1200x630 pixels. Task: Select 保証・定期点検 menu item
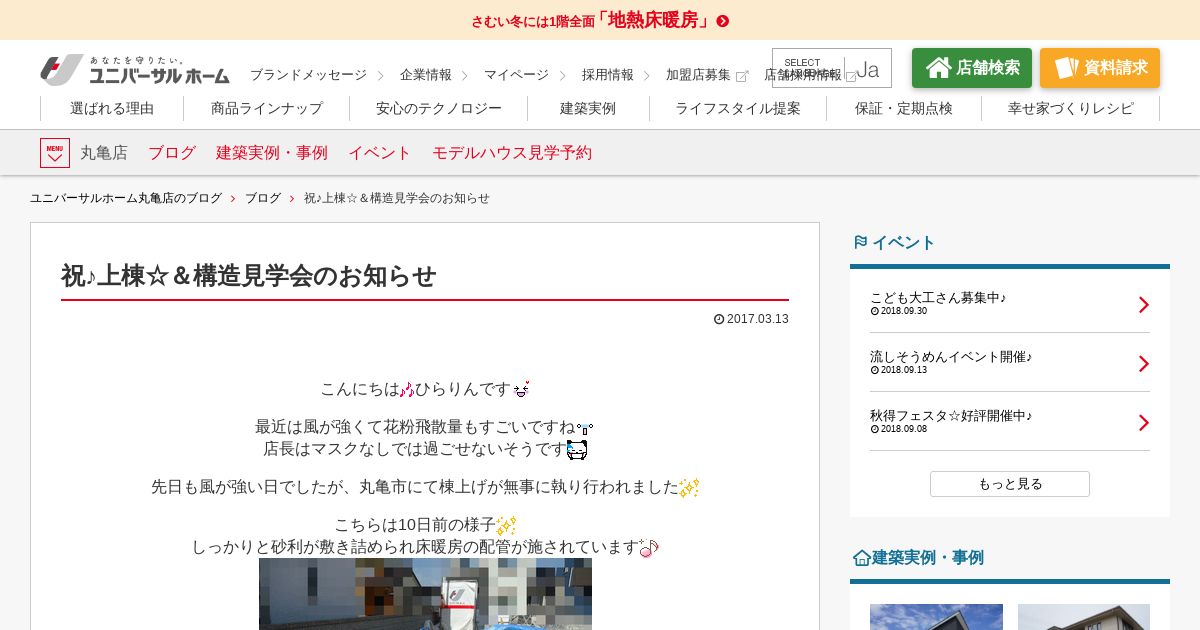coord(903,108)
